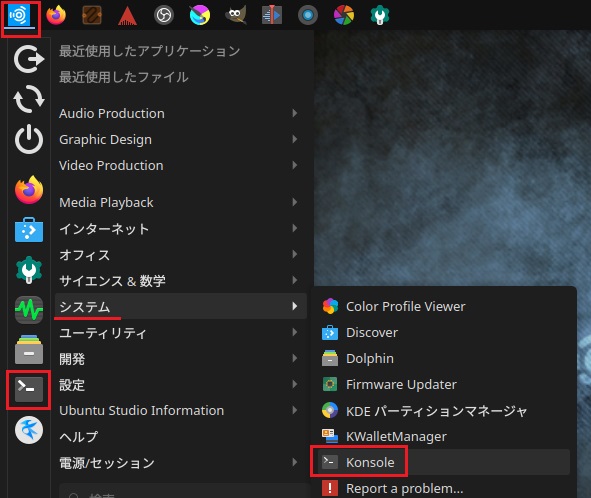591x498 pixels.
Task: Launch Firmware Updater from submenu
Action: [443, 385]
